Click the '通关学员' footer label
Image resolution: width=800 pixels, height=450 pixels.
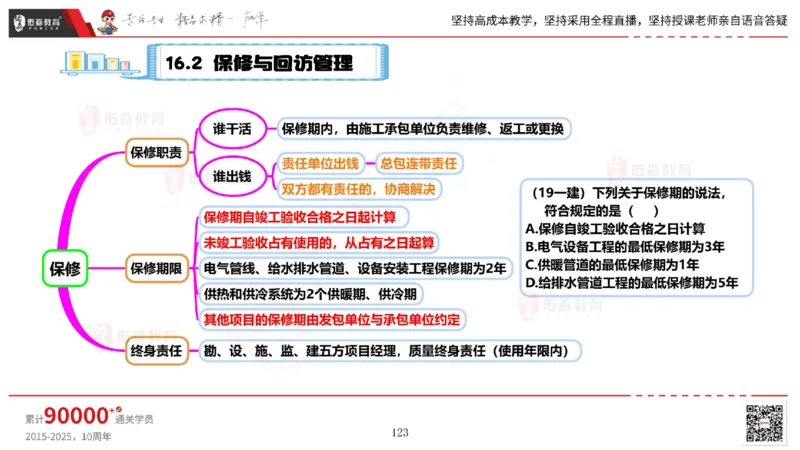coord(134,419)
